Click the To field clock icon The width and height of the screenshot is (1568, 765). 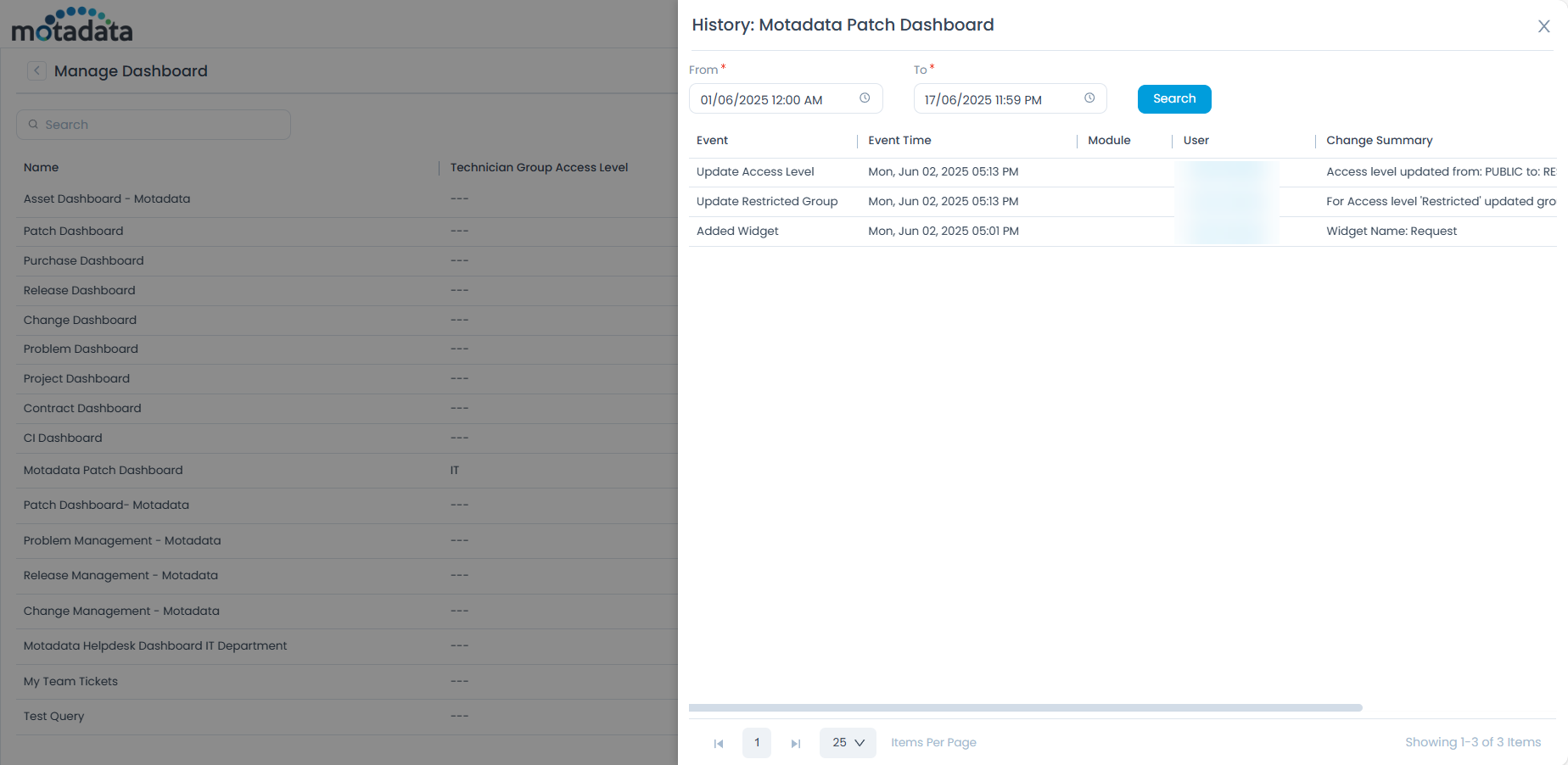coord(1089,98)
